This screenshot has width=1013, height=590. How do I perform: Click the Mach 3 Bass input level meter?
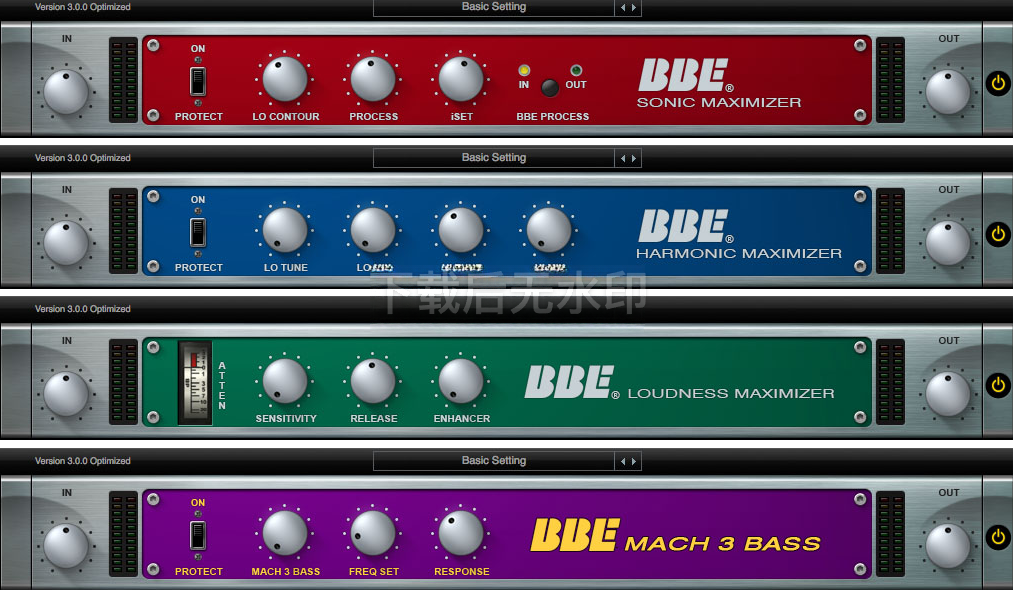tap(123, 534)
